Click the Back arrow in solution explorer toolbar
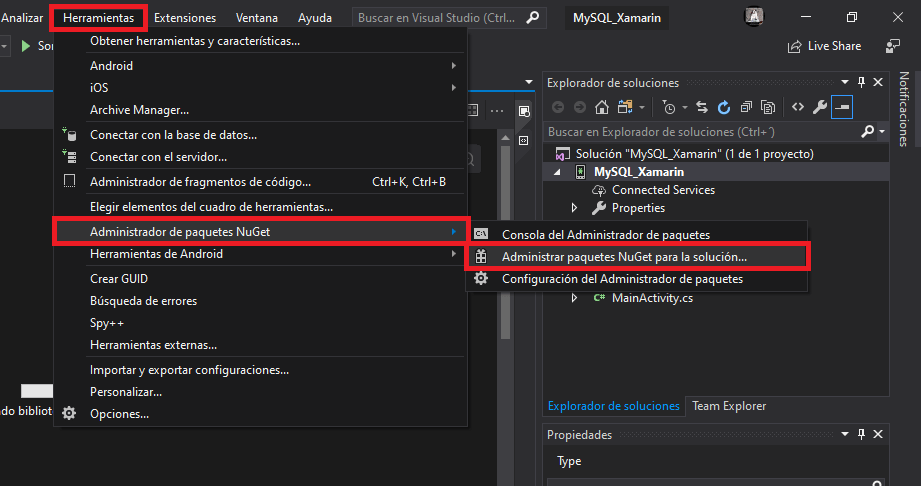 558,107
